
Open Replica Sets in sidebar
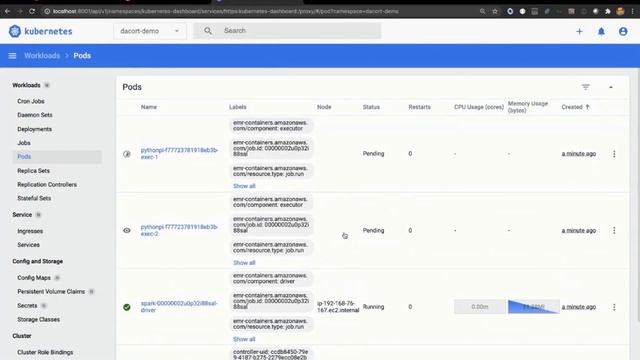click(33, 171)
